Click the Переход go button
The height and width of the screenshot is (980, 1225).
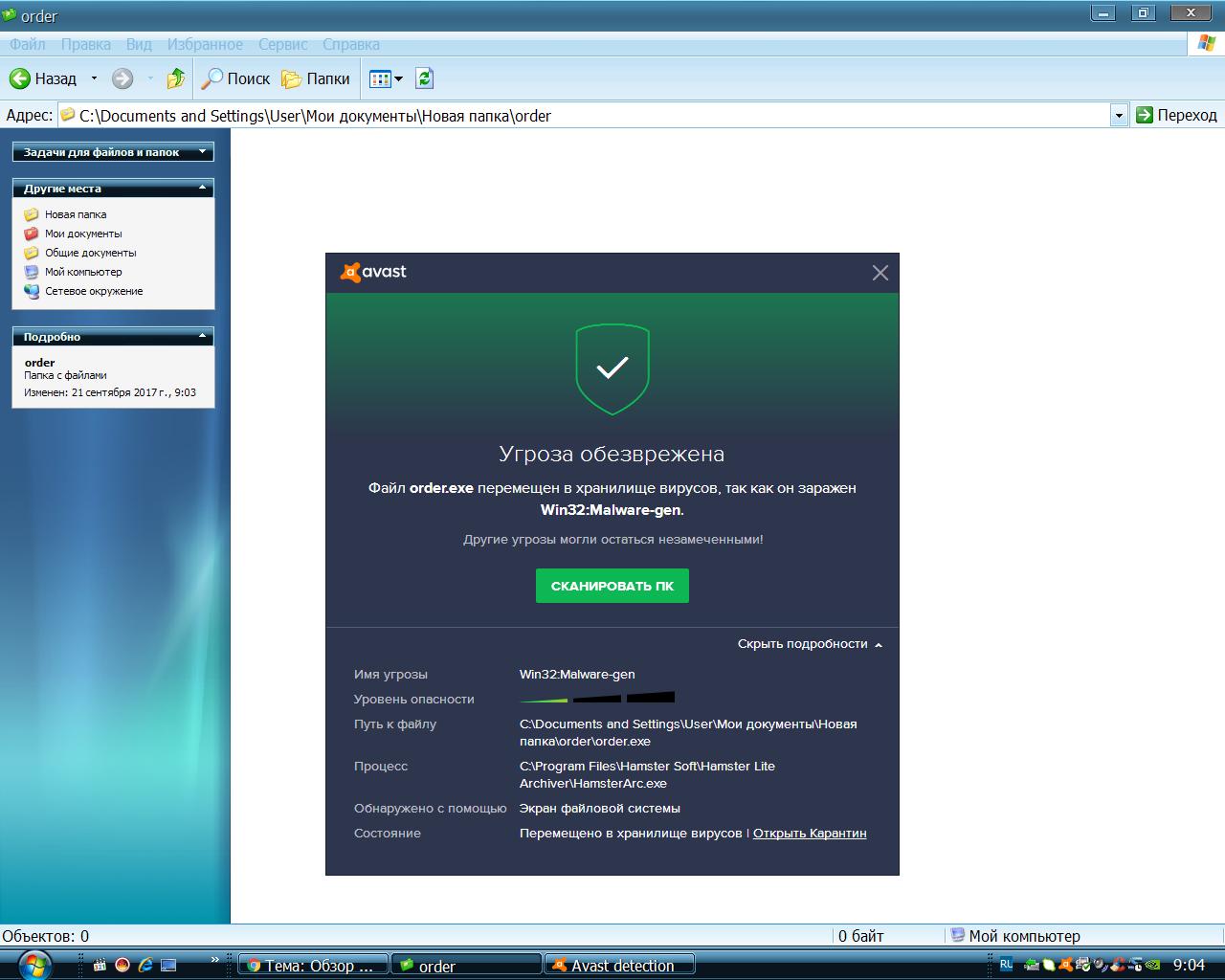[x=1176, y=115]
